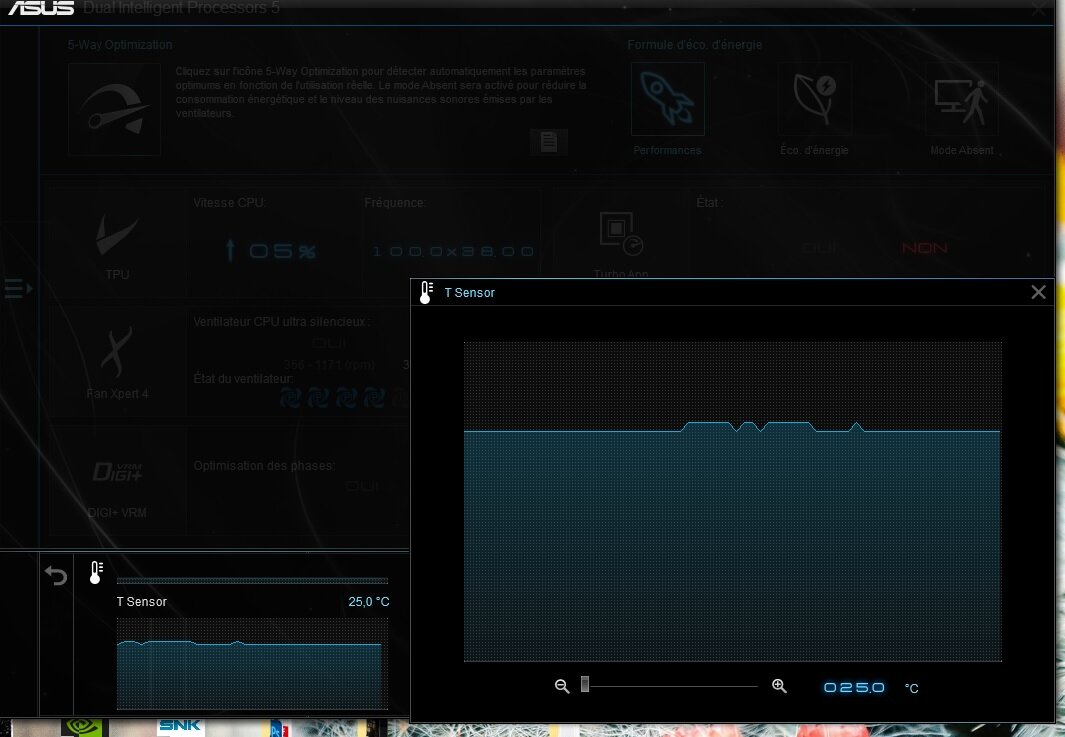Select the 025.0 temperature readout in popup
Image resolution: width=1065 pixels, height=737 pixels.
point(854,687)
